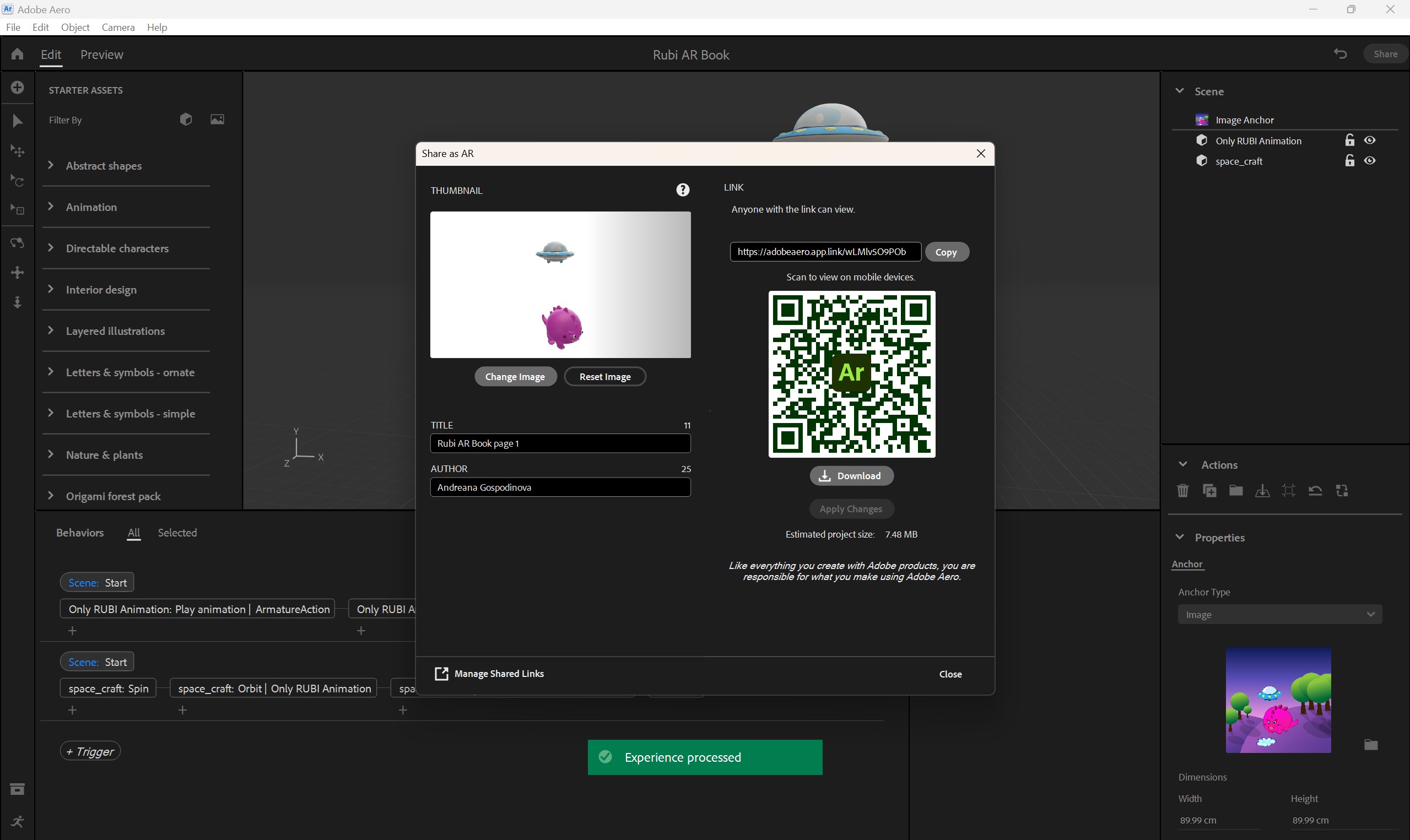This screenshot has width=1410, height=840.
Task: Click Copy to copy the share link
Action: coord(945,251)
